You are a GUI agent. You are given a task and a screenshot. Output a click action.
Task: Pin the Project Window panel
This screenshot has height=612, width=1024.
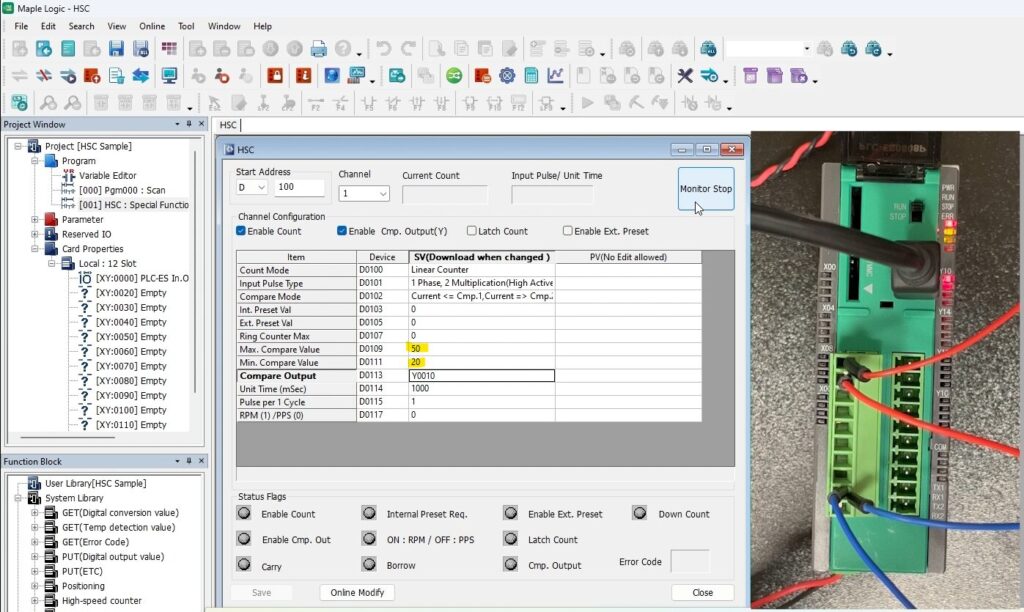tap(189, 124)
